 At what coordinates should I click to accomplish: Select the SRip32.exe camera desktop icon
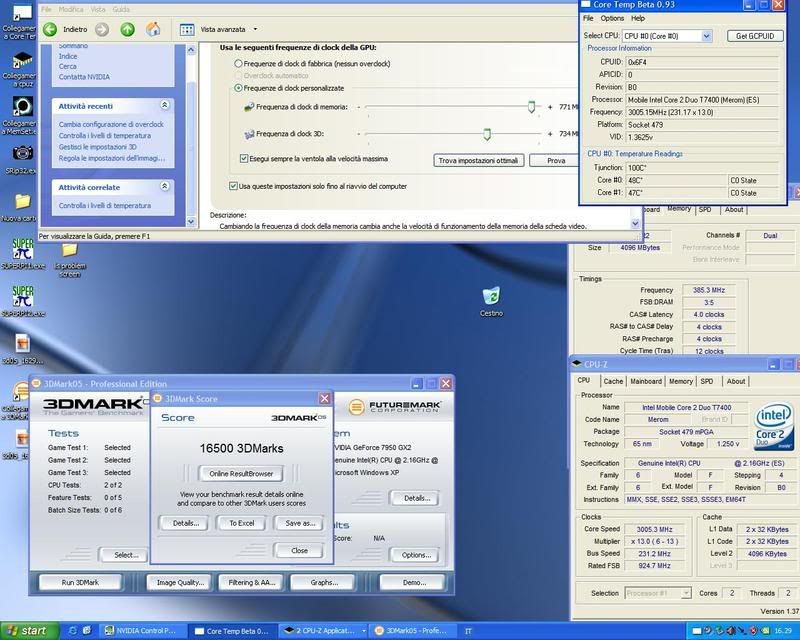(x=21, y=159)
